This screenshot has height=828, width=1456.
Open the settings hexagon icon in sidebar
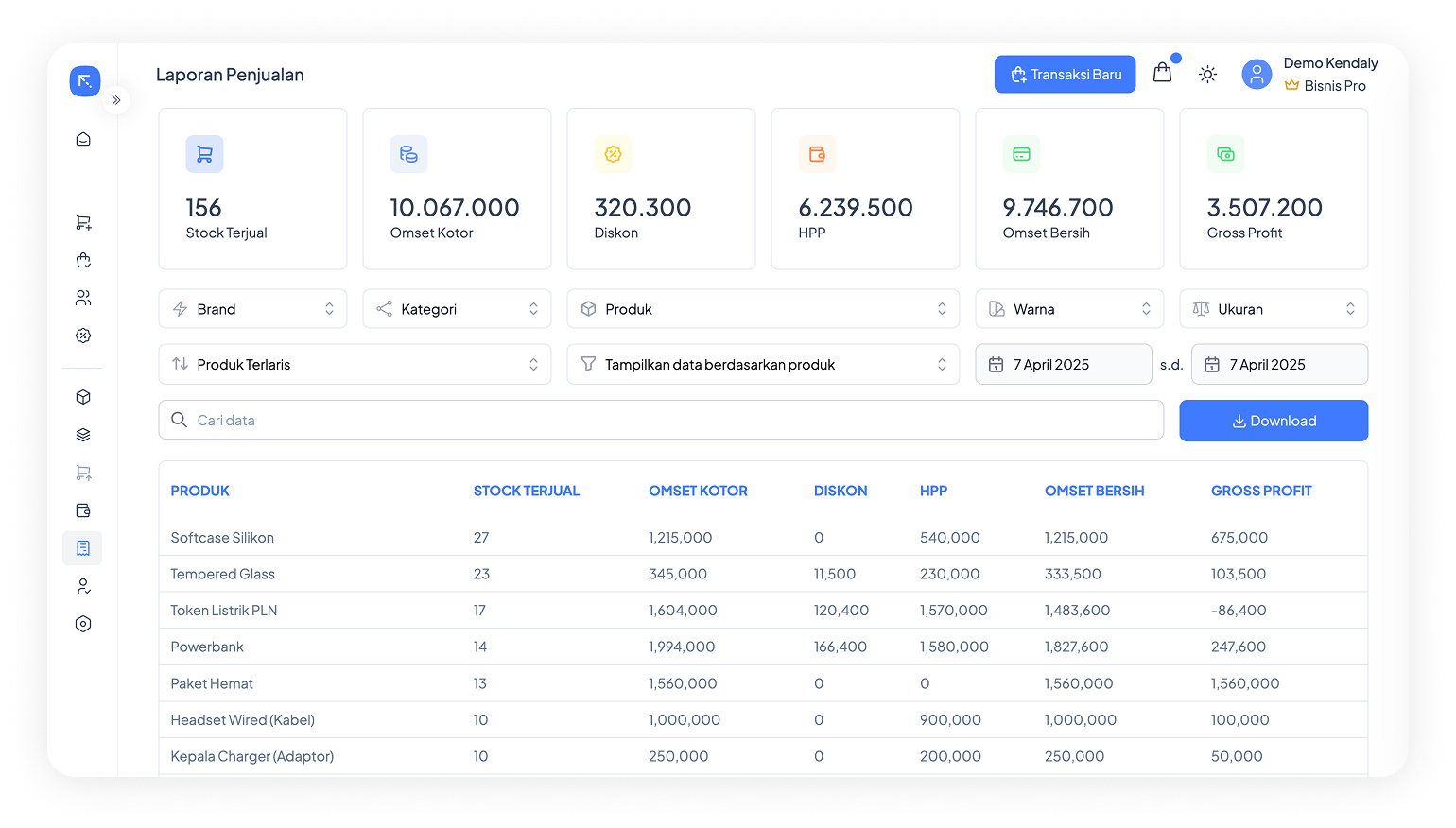(83, 624)
